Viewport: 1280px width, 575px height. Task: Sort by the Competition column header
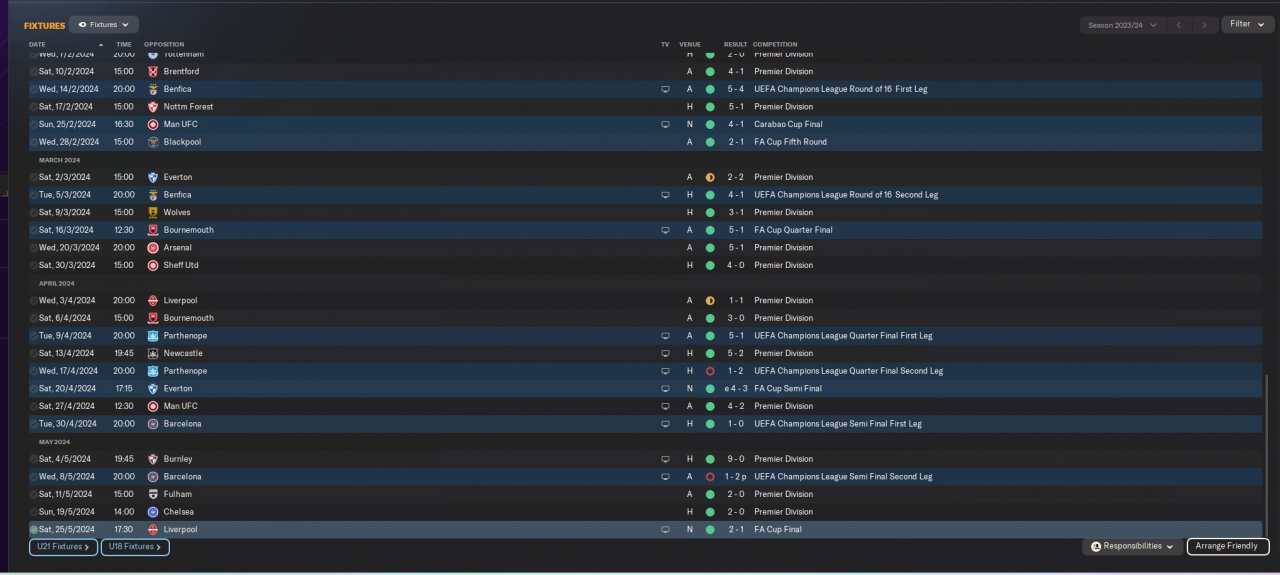point(775,44)
